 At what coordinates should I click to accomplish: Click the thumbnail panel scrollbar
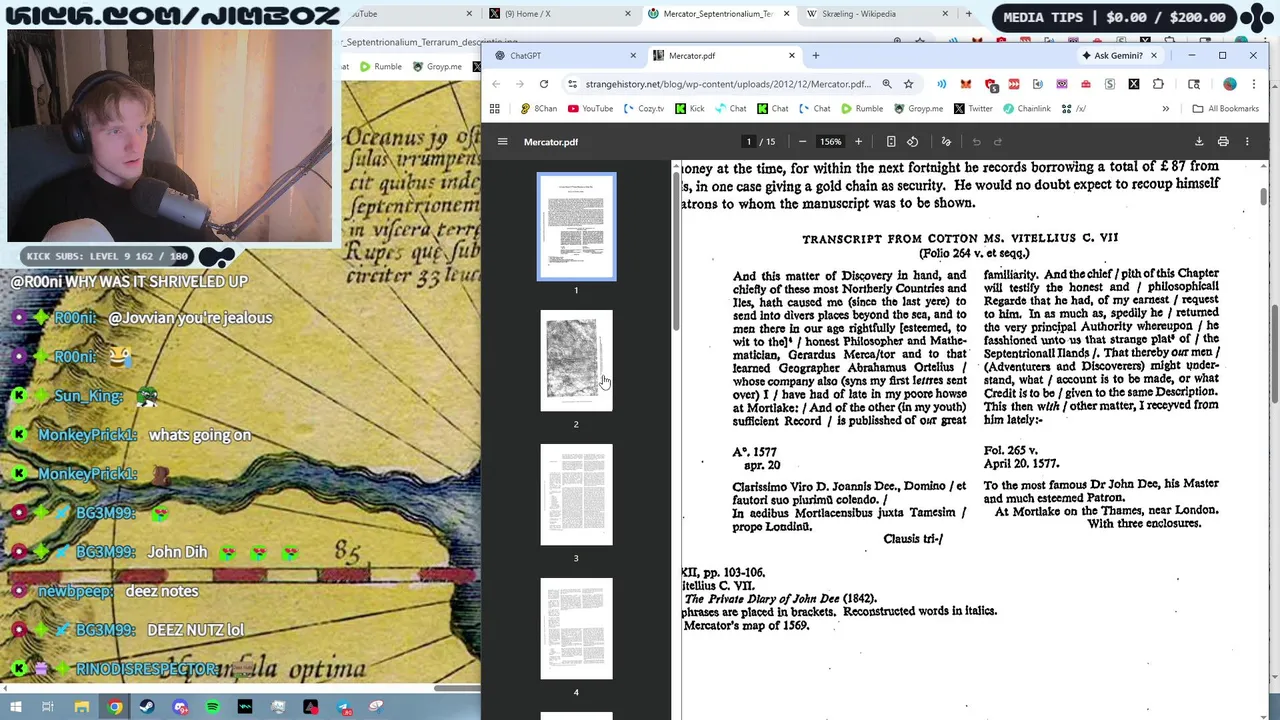(x=675, y=250)
